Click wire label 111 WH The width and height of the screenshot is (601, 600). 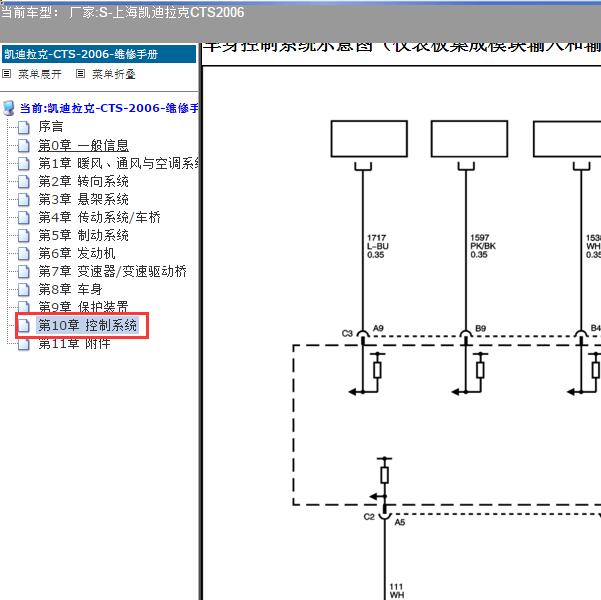(x=397, y=591)
